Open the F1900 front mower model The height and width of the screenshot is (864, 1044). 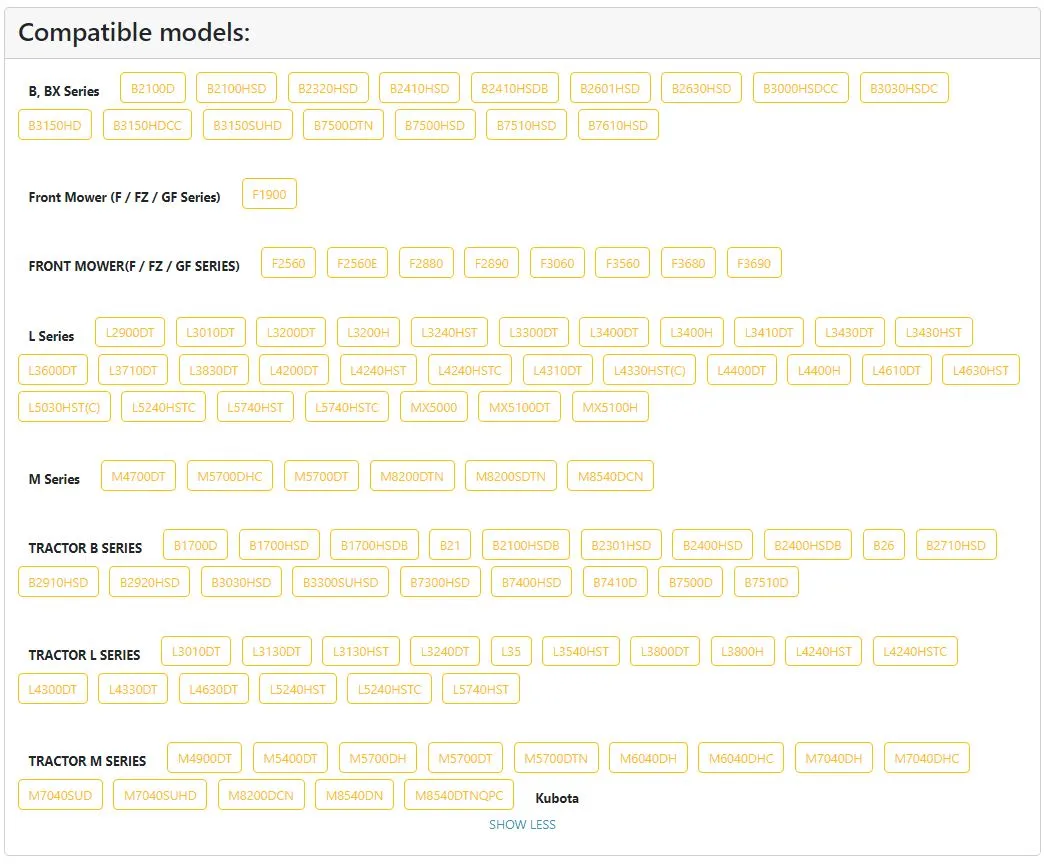tap(269, 194)
